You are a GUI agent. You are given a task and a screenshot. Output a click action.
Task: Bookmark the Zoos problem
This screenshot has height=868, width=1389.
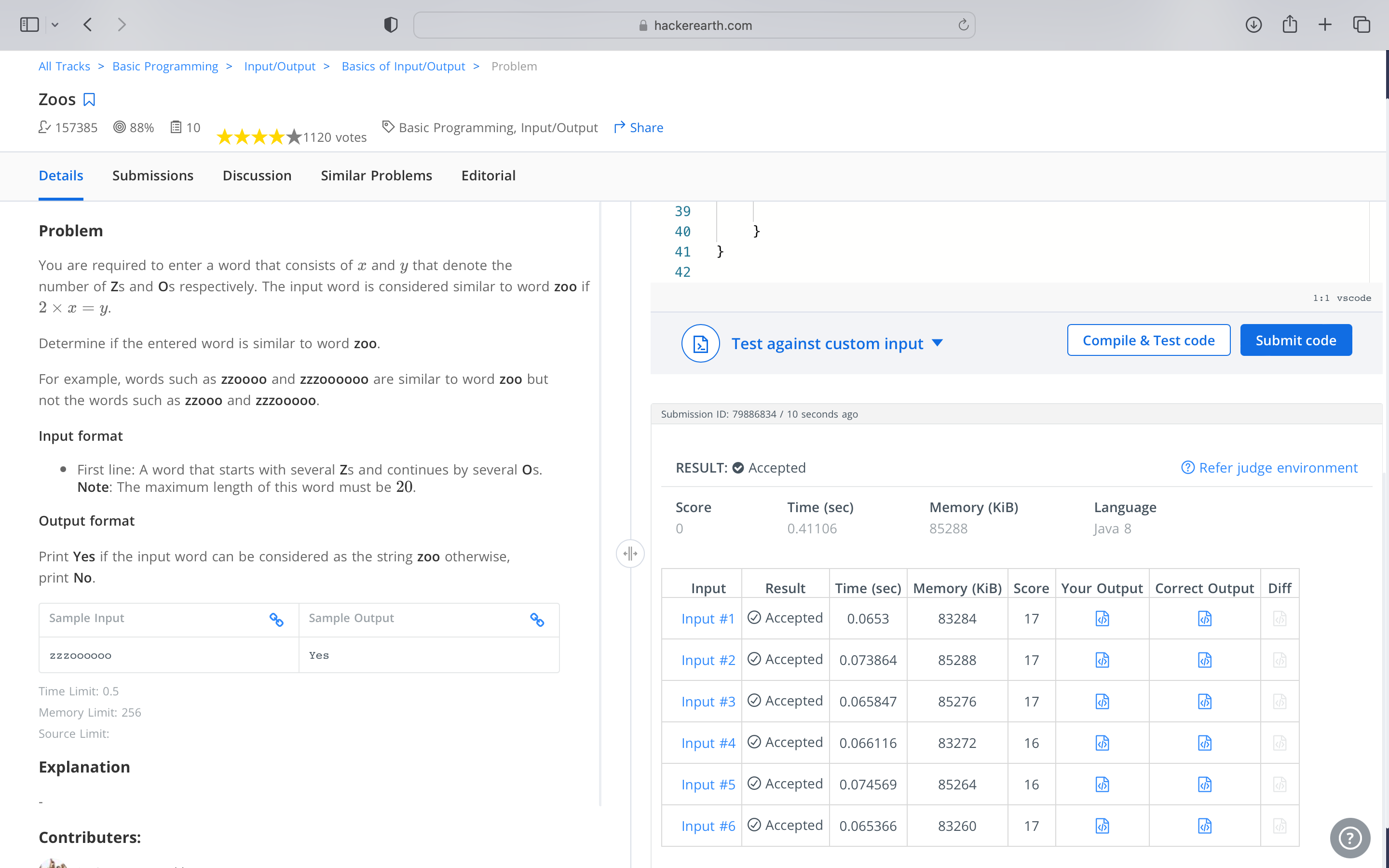coord(89,100)
